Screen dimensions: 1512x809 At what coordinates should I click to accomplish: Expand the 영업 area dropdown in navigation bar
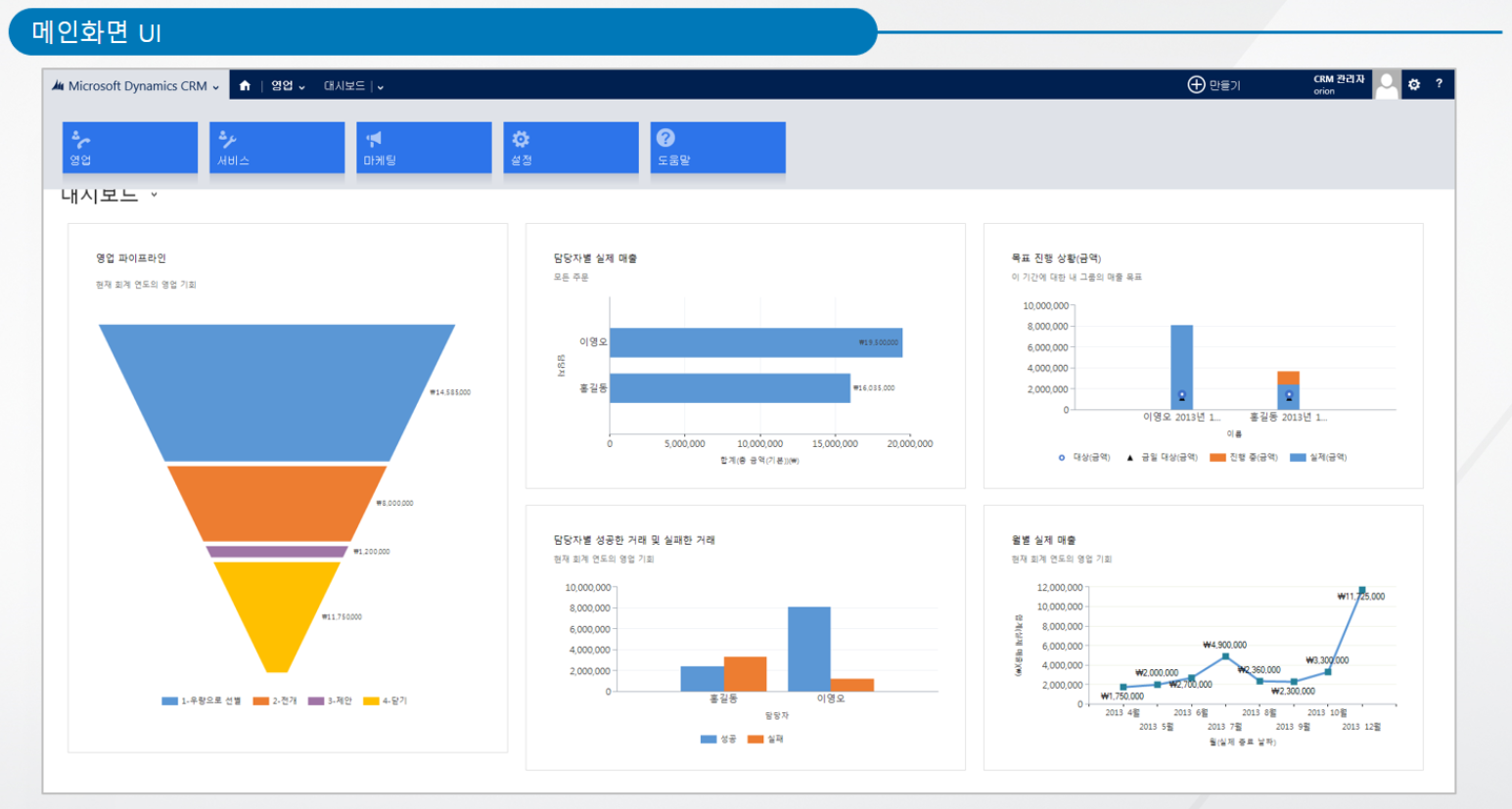[x=288, y=86]
